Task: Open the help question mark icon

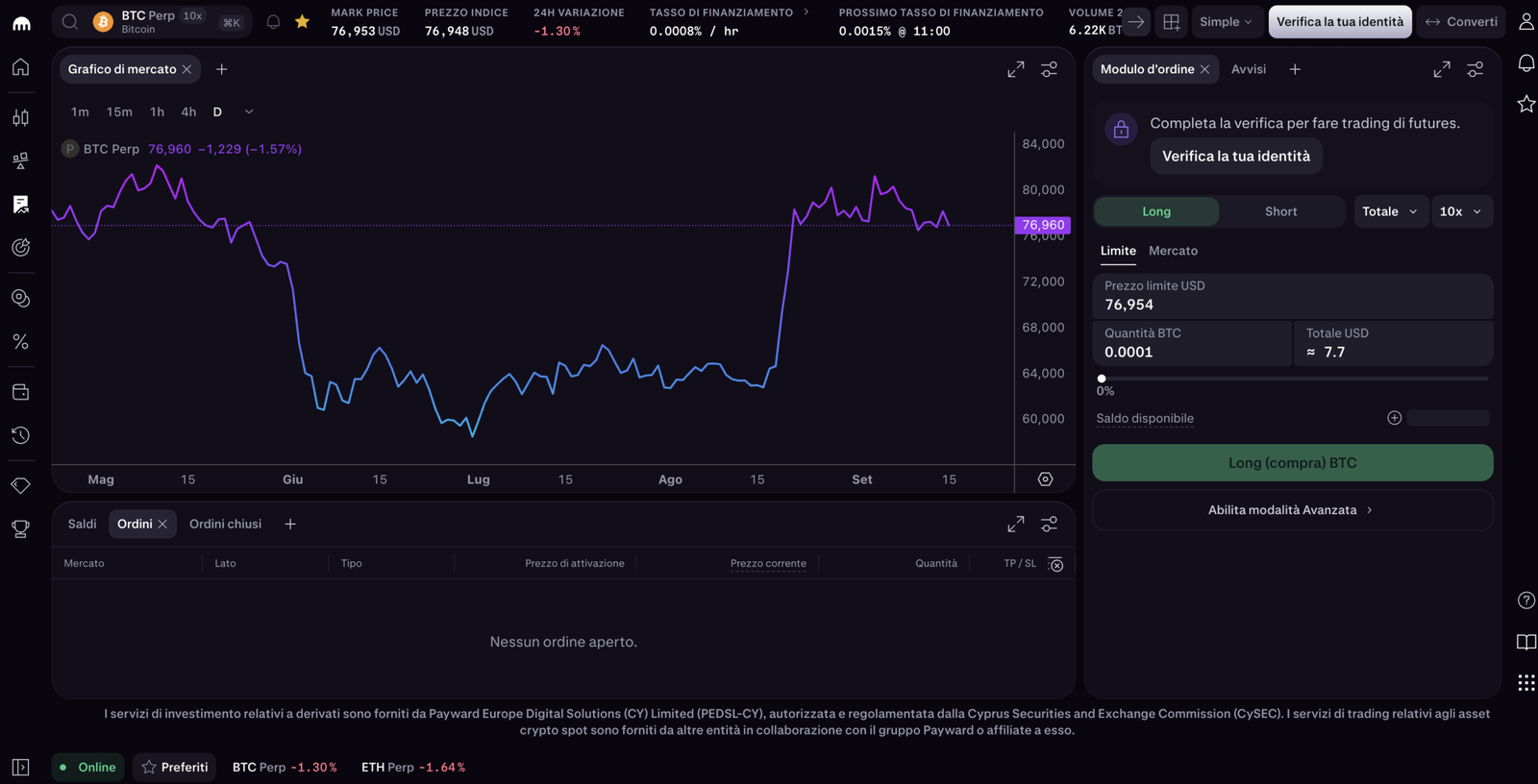Action: 1526,600
